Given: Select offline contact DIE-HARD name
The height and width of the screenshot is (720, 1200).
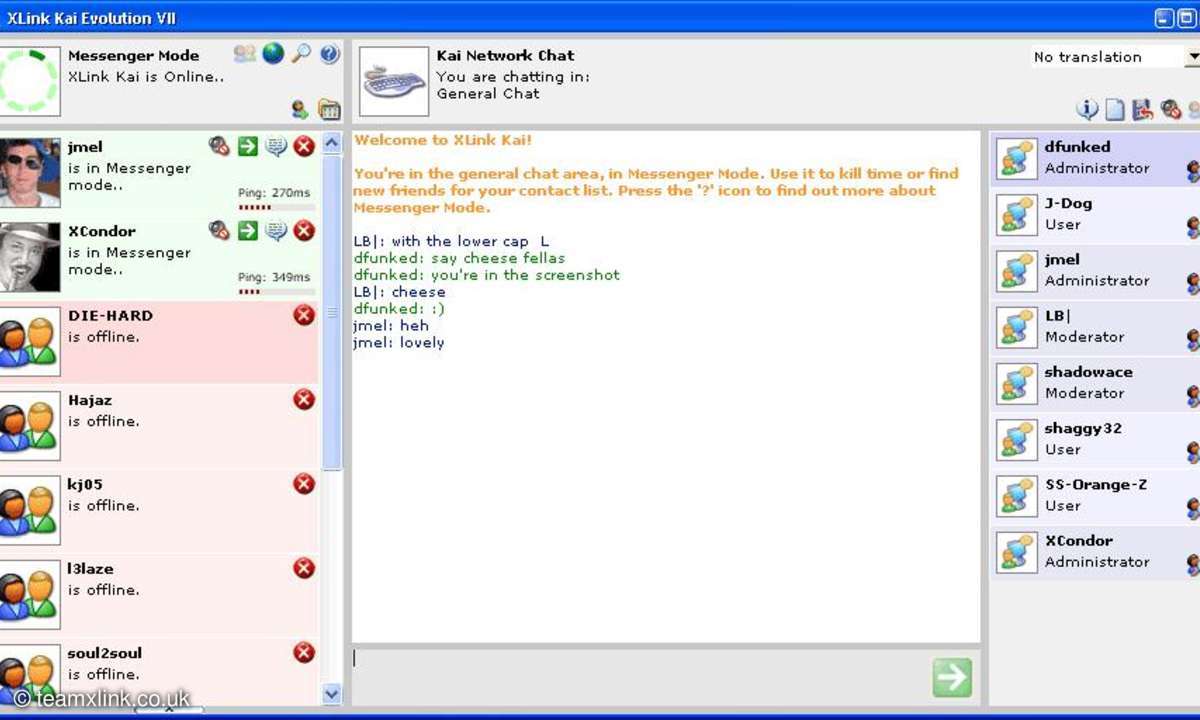Looking at the screenshot, I should [111, 315].
